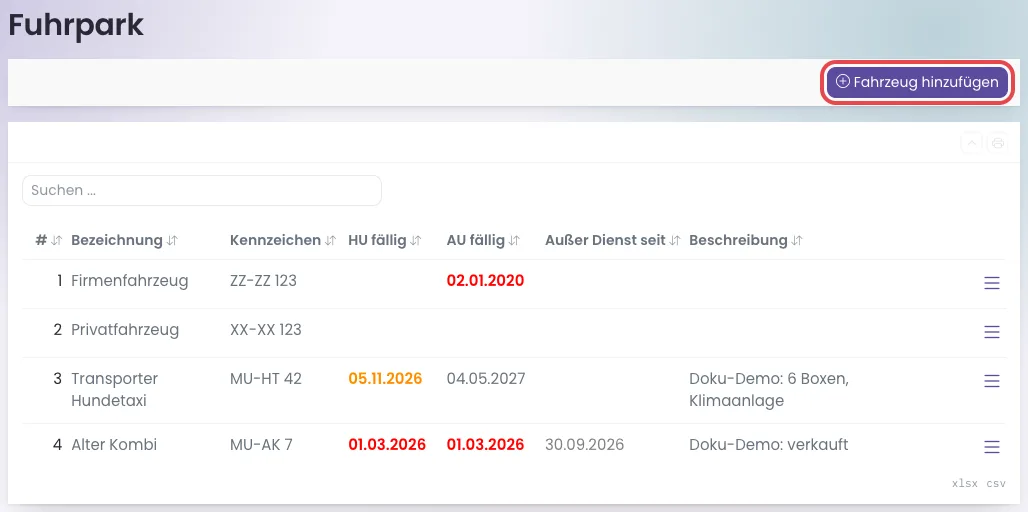Click the Außer Dienst date 30.09.2026
The width and height of the screenshot is (1028, 512).
pyautogui.click(x=584, y=445)
